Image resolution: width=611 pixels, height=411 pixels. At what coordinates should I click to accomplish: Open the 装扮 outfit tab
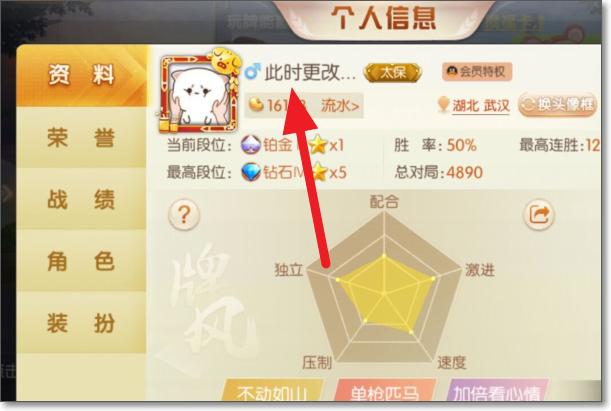click(x=81, y=323)
